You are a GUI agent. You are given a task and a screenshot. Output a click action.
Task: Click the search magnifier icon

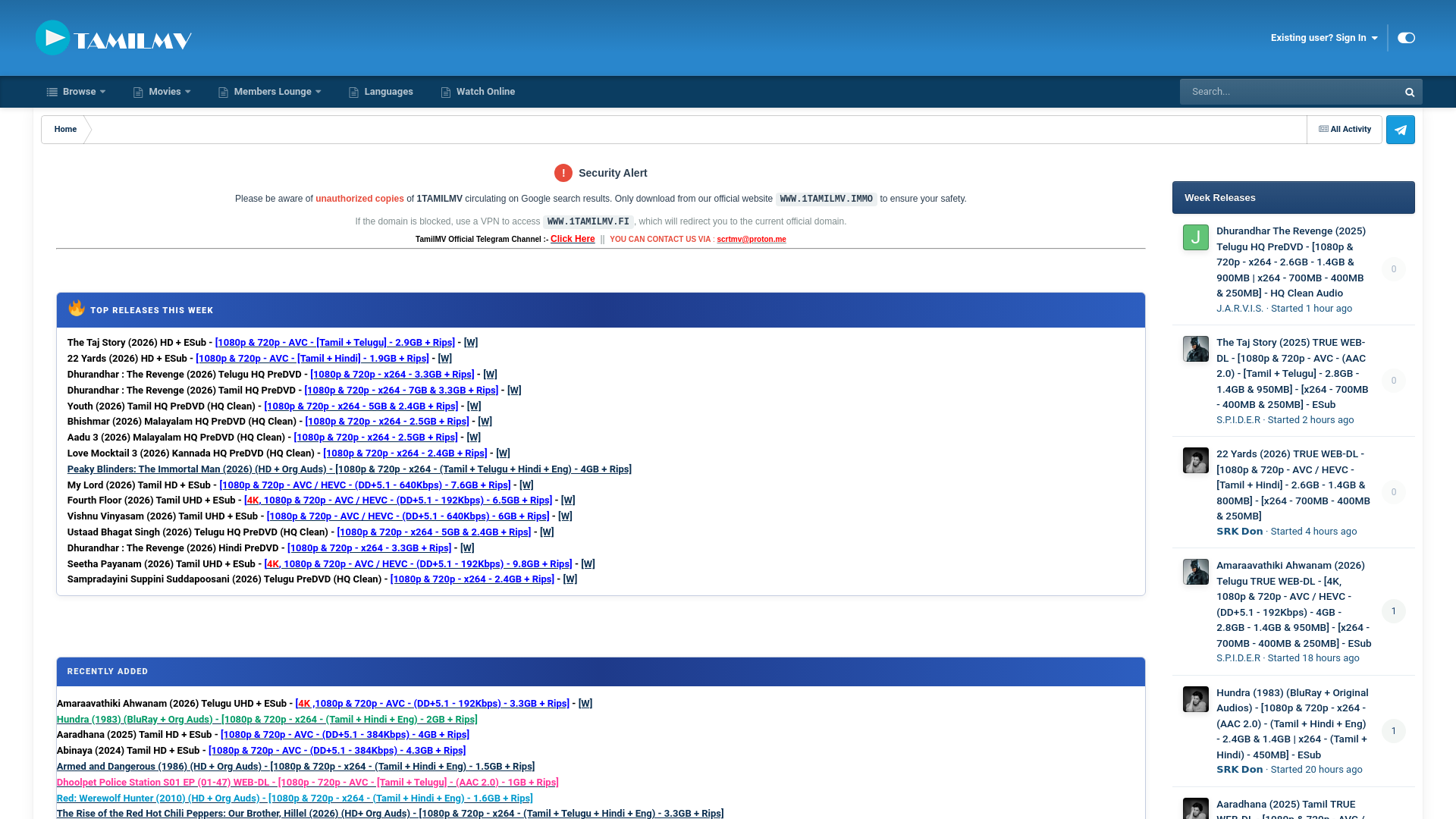[x=1410, y=93]
